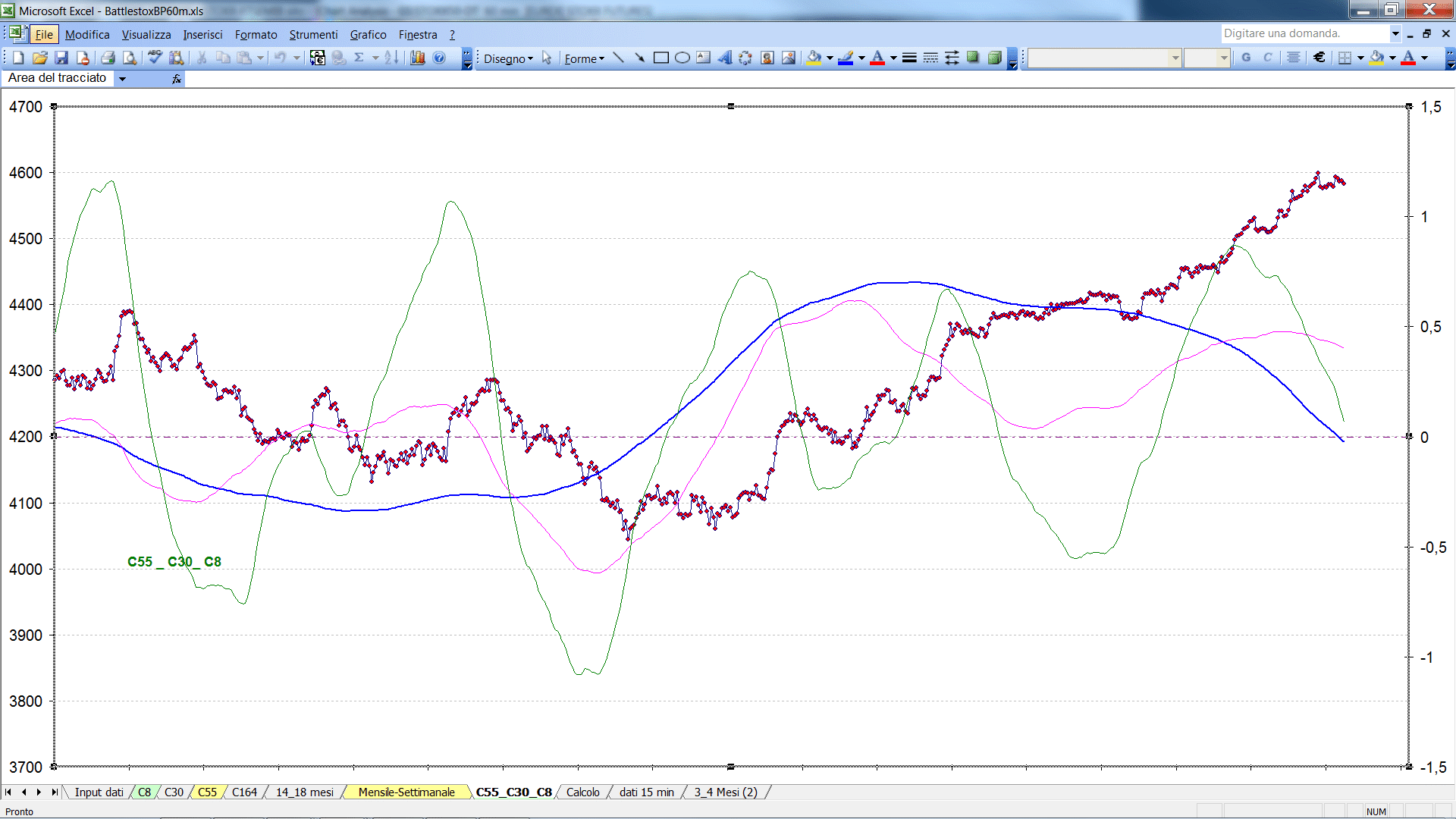Select the arrow drawing tool
The height and width of the screenshot is (819, 1456).
[639, 58]
